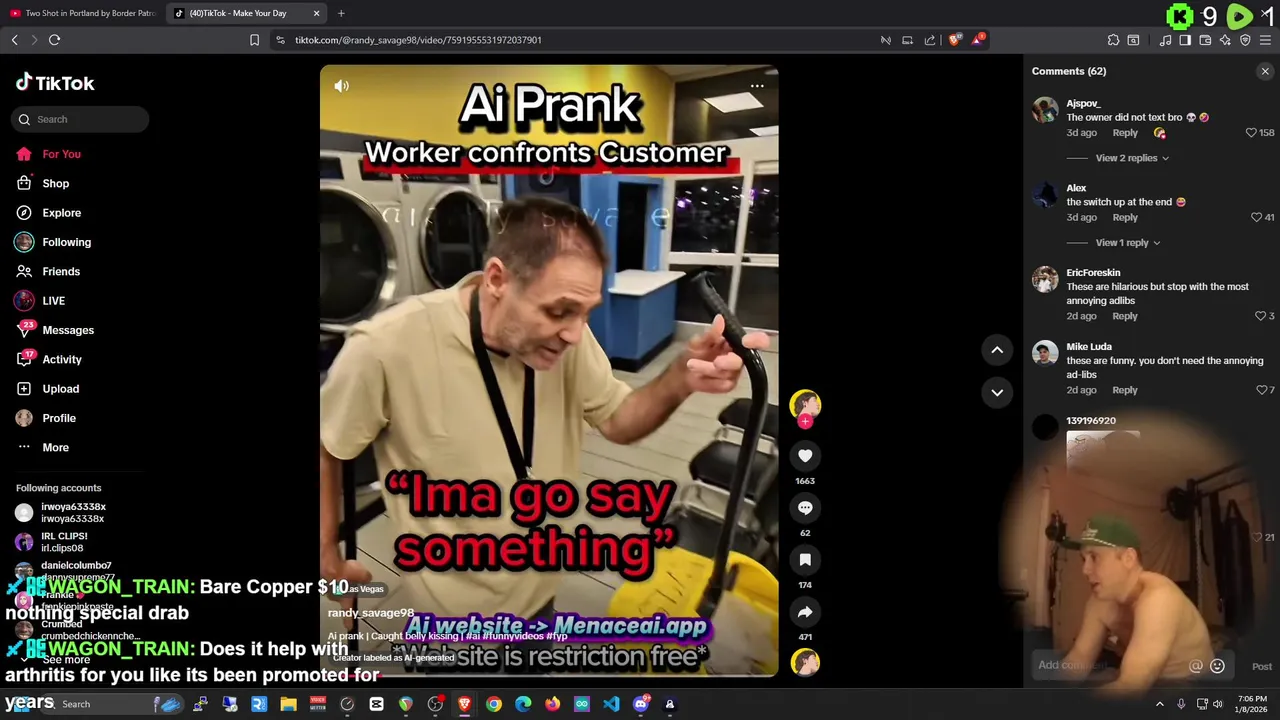Go to the next video with down arrow
The height and width of the screenshot is (720, 1280).
click(997, 393)
